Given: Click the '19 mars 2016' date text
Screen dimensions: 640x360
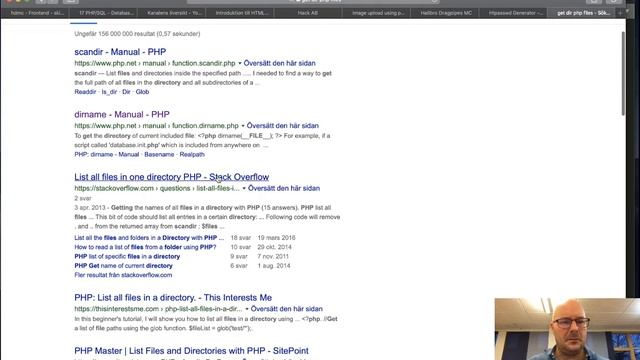Looking at the screenshot, I should (276, 238).
